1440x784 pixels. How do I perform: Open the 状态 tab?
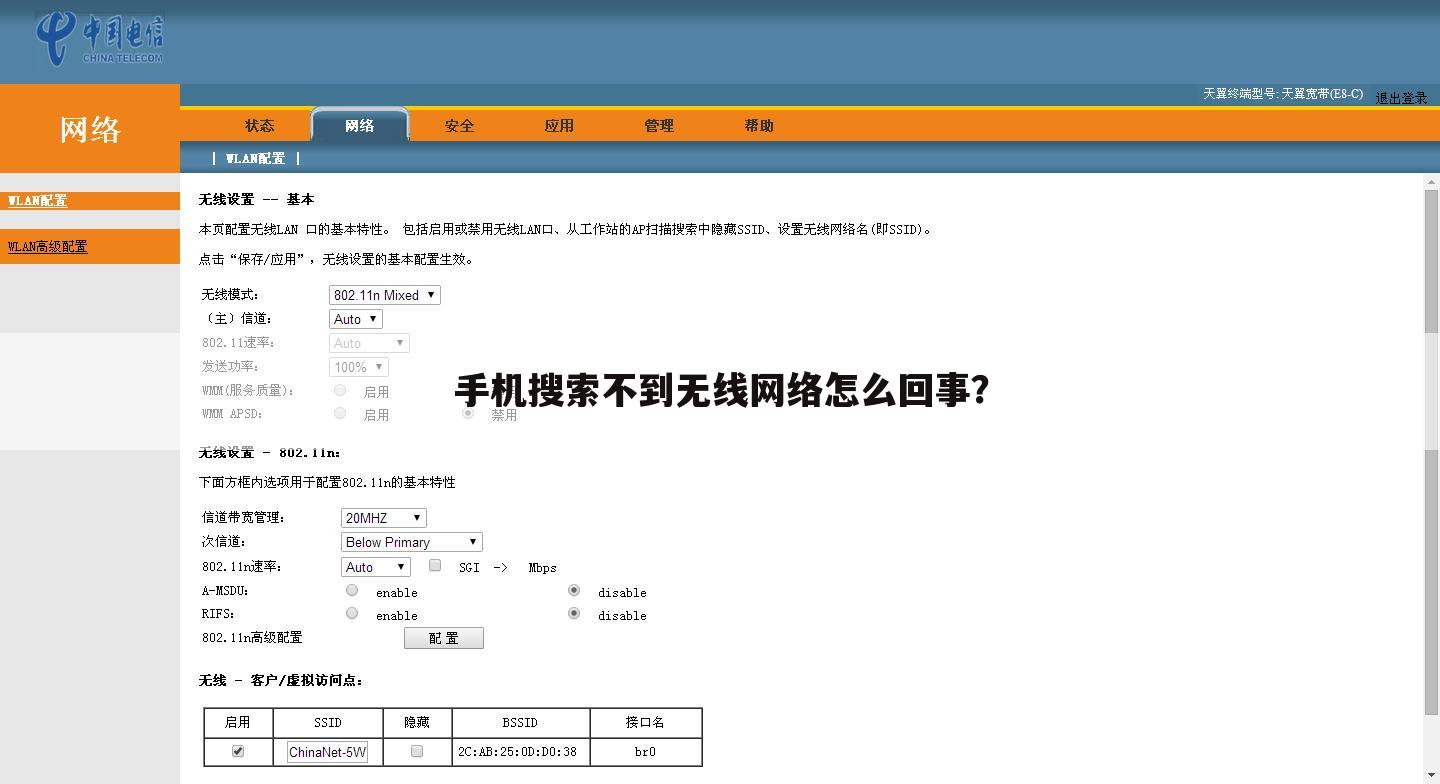point(259,126)
